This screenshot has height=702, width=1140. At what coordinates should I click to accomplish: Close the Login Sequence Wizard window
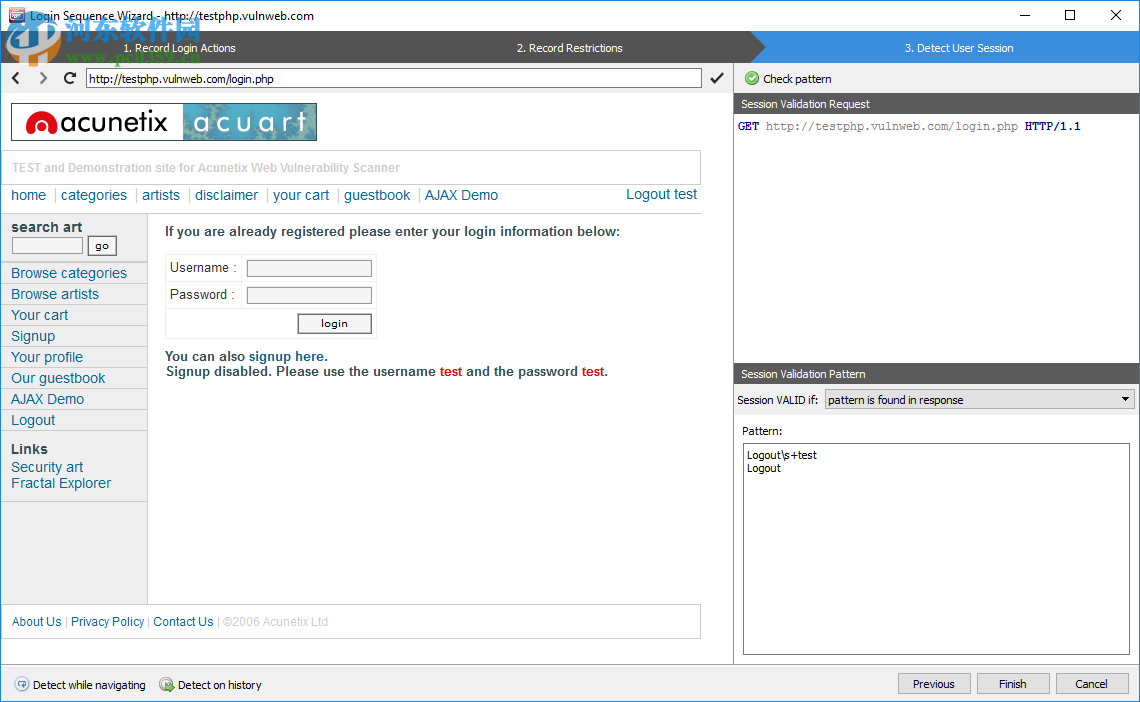click(x=1115, y=15)
